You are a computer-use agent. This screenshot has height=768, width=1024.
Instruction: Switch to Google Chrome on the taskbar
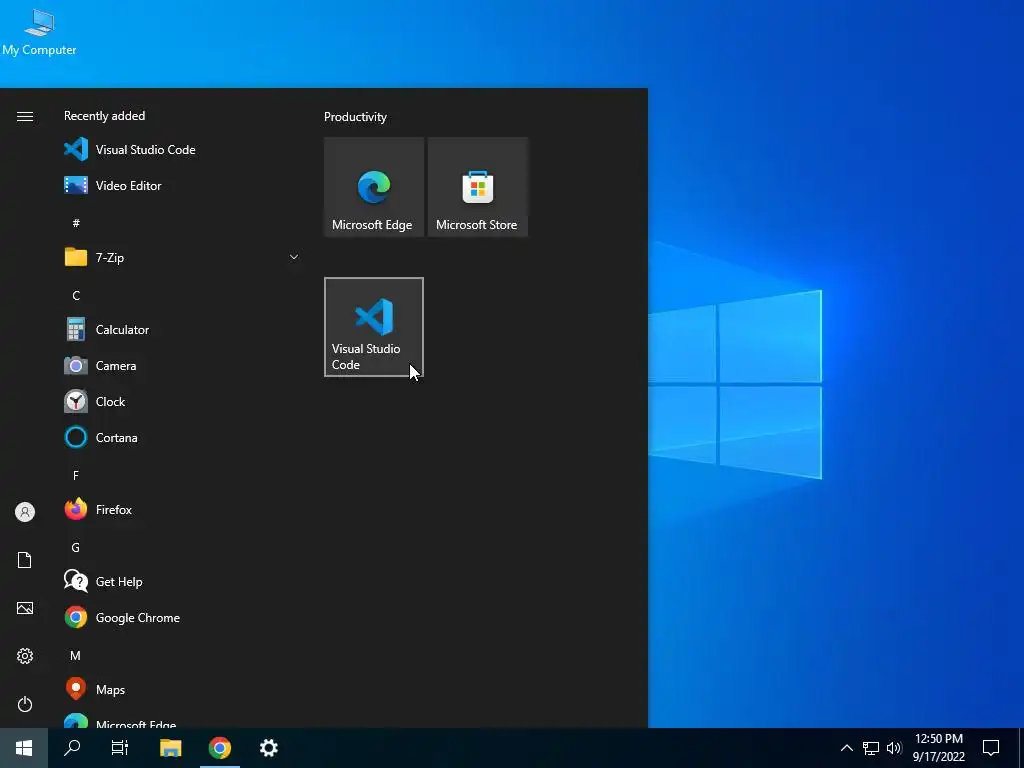(x=219, y=748)
